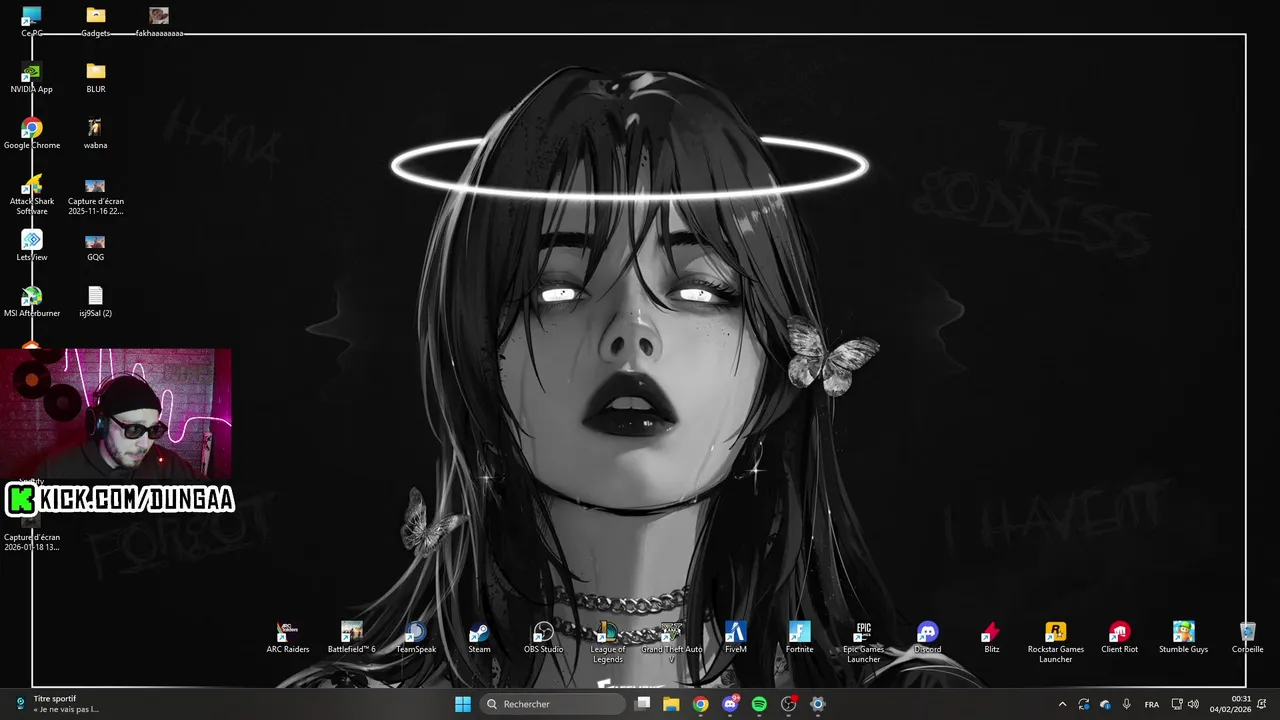Select the OBS Studio desktop shortcut

pyautogui.click(x=544, y=638)
